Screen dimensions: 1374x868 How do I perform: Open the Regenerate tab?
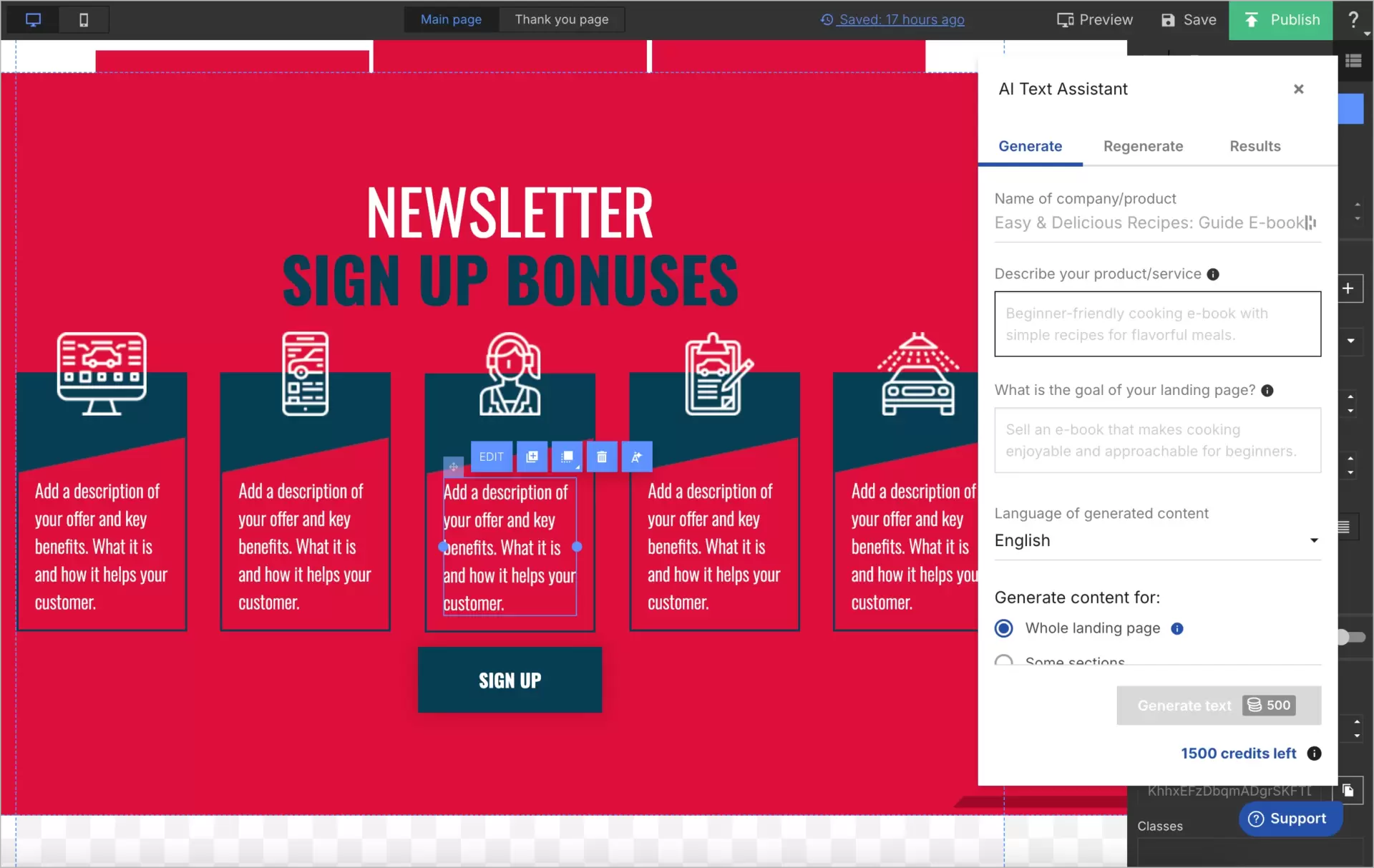(x=1143, y=146)
